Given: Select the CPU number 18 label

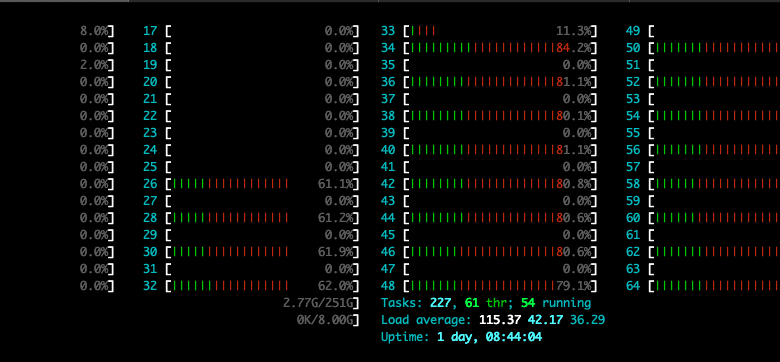Looking at the screenshot, I should click(150, 48).
